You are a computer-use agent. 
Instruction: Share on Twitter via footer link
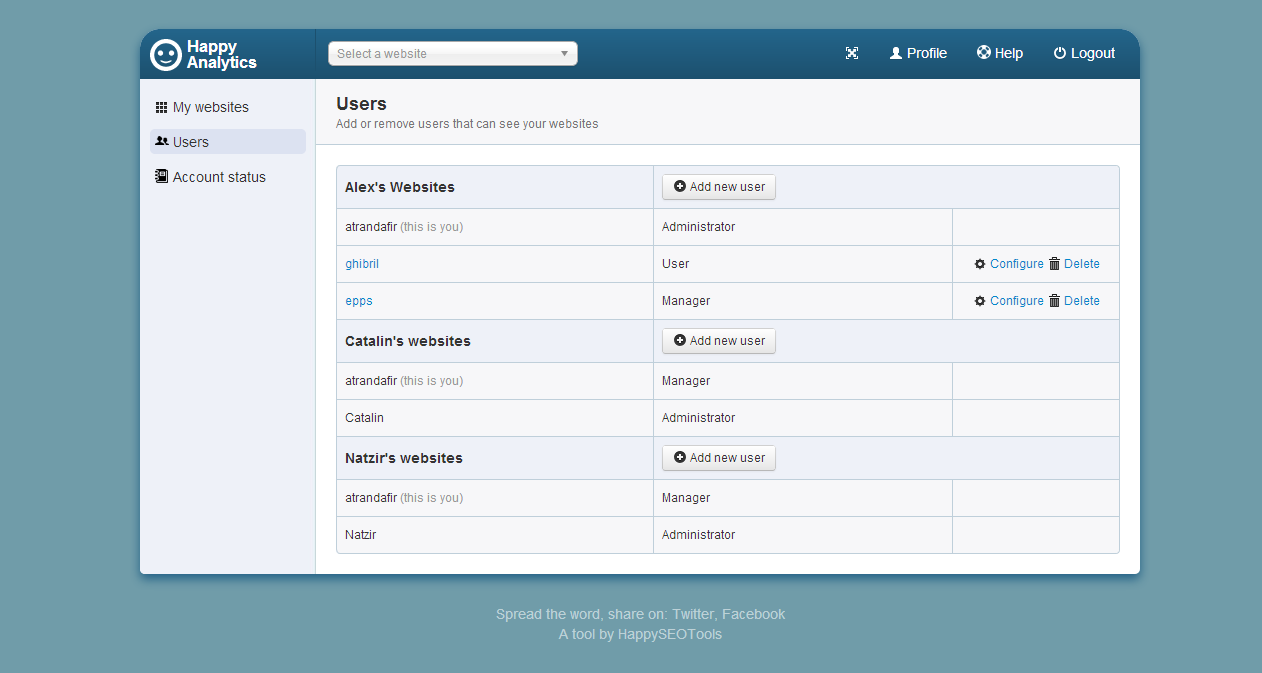click(x=693, y=614)
